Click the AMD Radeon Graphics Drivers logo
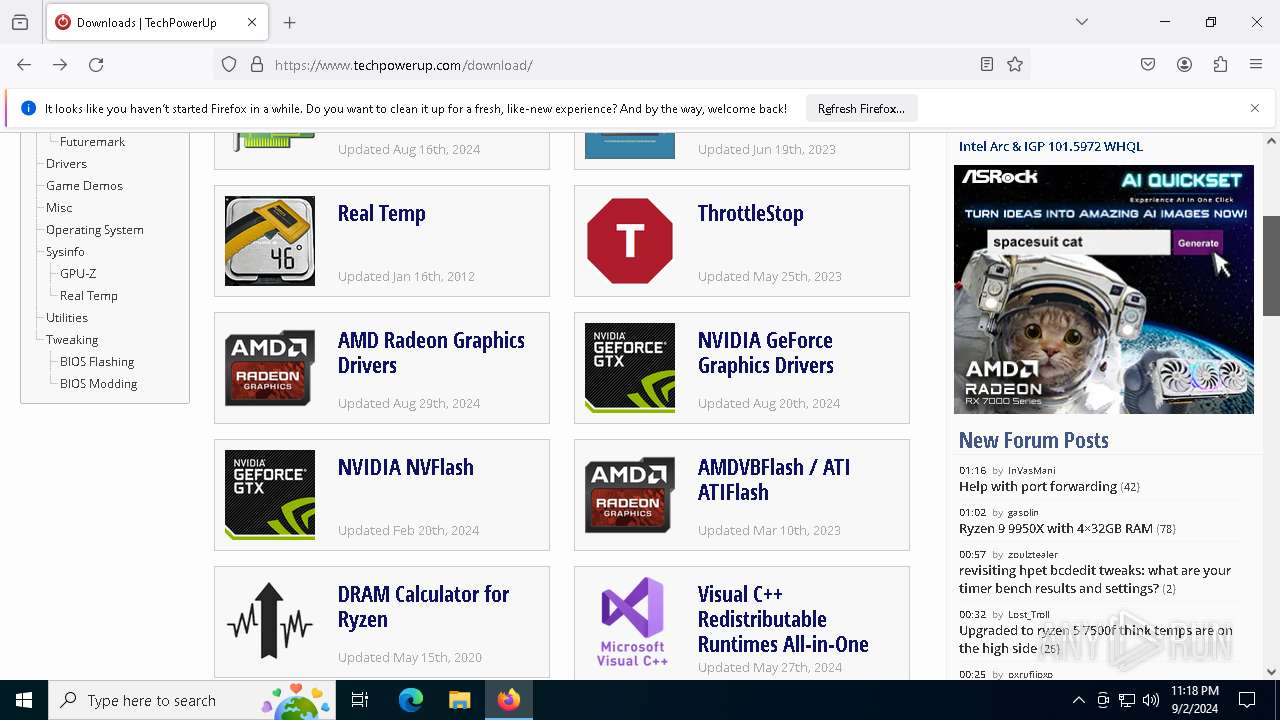Image resolution: width=1280 pixels, height=720 pixels. (x=270, y=368)
